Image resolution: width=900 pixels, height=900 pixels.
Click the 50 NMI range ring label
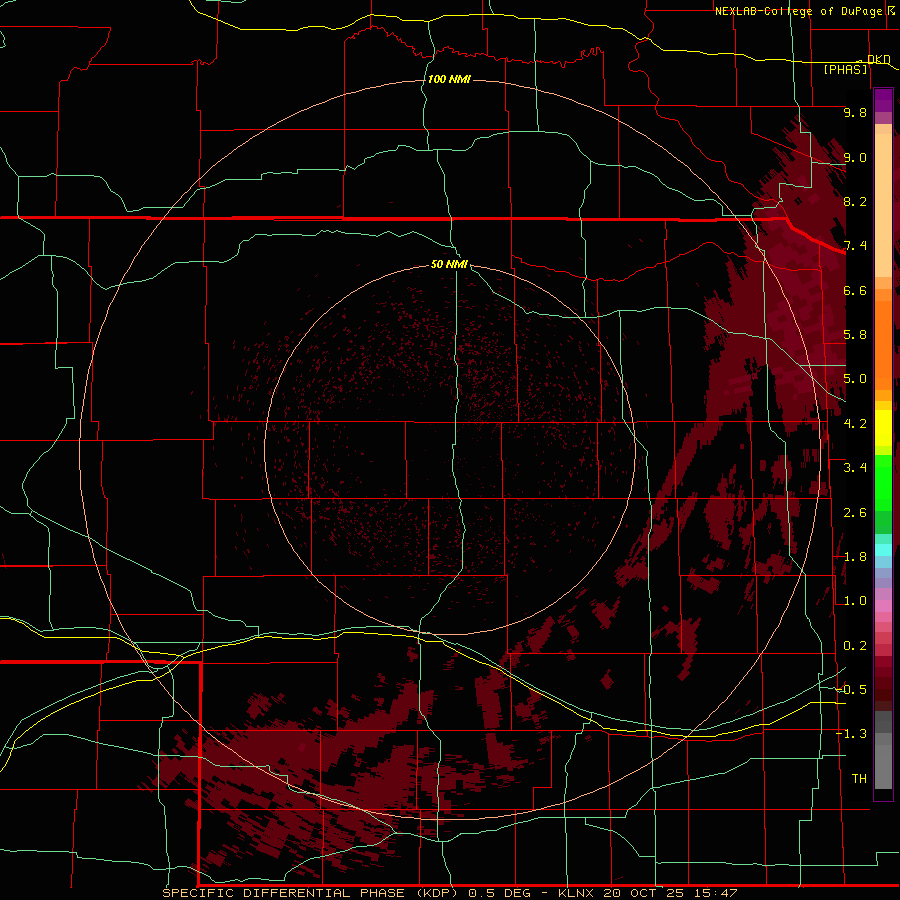(449, 264)
